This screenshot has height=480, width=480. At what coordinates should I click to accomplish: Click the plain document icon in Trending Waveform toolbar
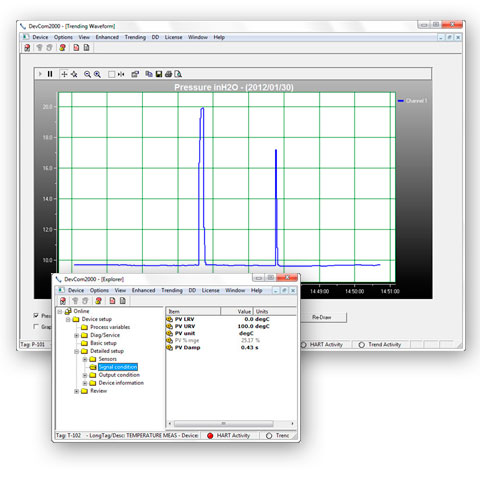(x=86, y=48)
